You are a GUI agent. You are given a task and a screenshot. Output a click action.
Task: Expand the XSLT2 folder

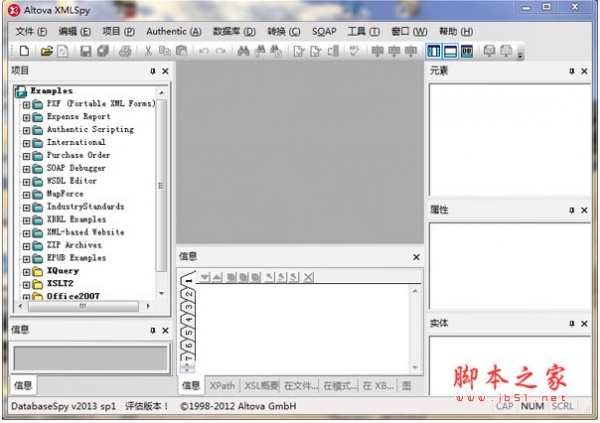pos(26,285)
